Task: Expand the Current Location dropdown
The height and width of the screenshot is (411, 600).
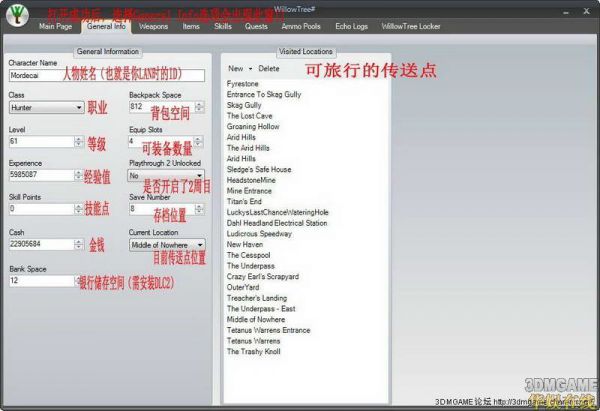Action: pos(199,244)
